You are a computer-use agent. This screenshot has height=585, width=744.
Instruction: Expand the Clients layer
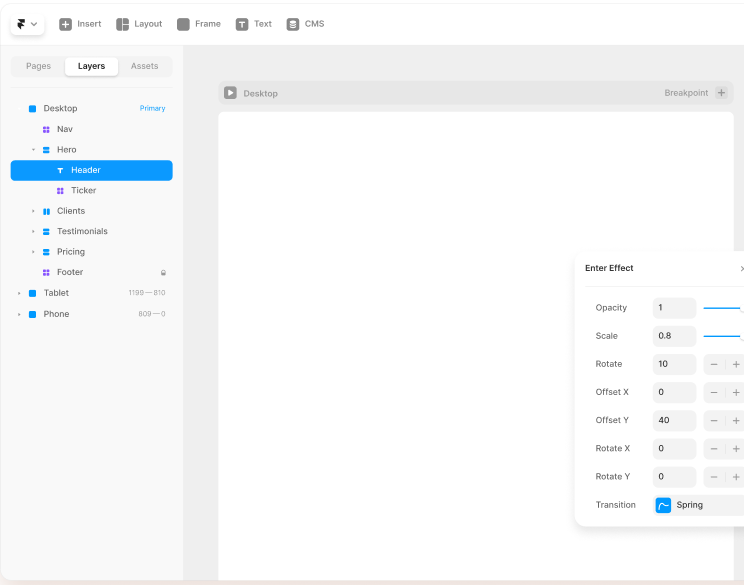click(x=33, y=211)
